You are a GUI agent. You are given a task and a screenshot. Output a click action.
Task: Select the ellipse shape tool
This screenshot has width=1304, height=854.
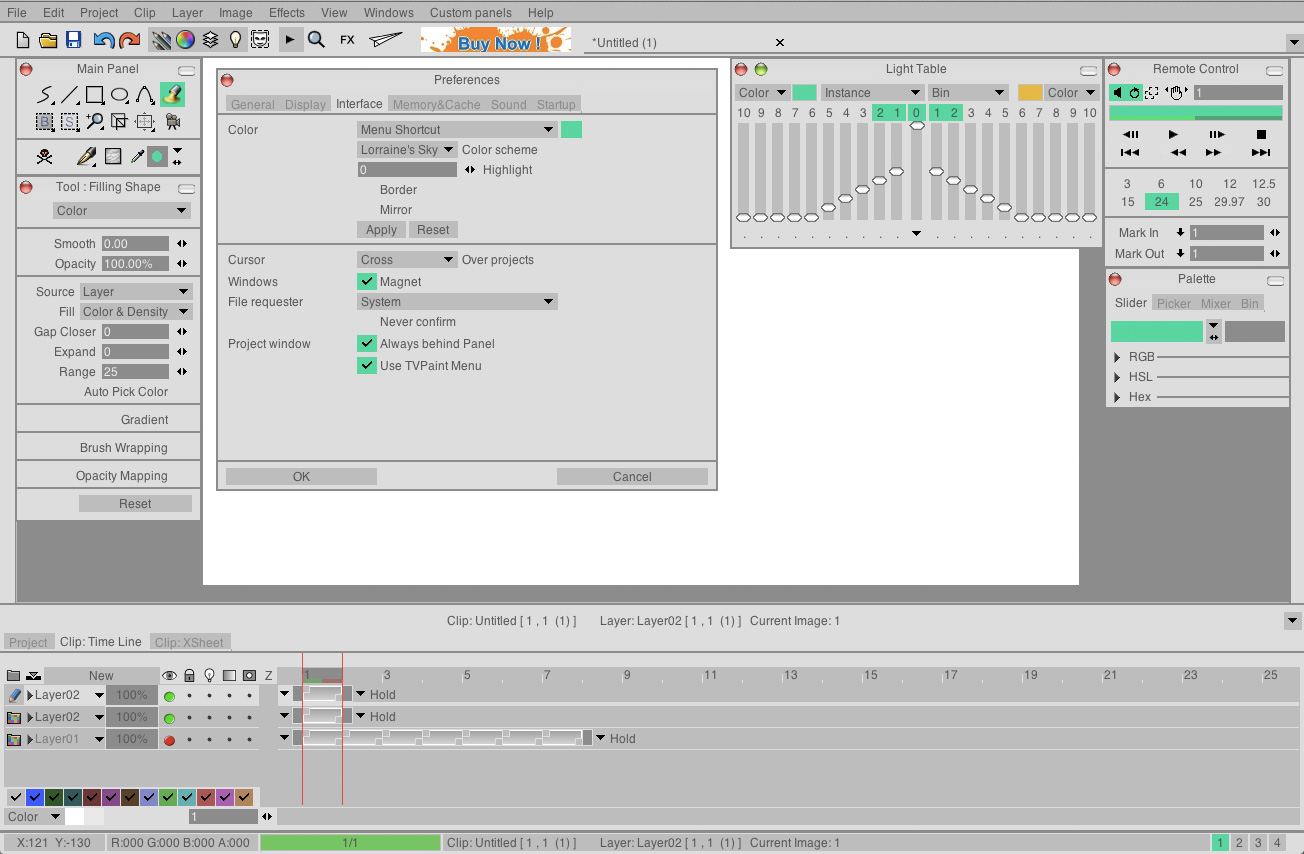120,95
